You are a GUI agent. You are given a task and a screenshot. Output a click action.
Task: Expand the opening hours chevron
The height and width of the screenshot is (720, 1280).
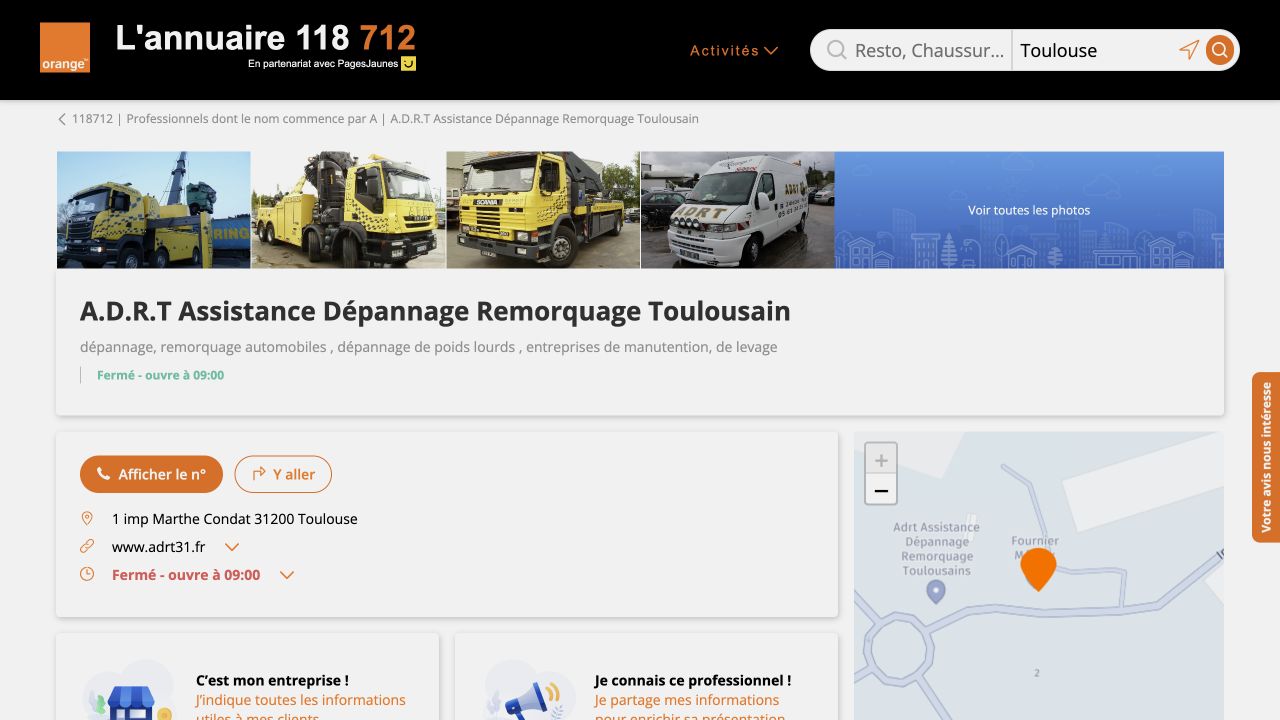pyautogui.click(x=287, y=575)
